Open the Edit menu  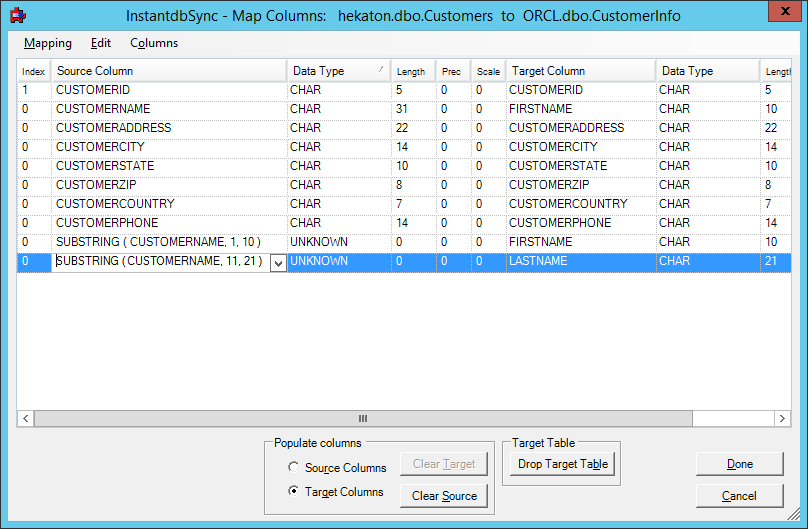(x=100, y=43)
